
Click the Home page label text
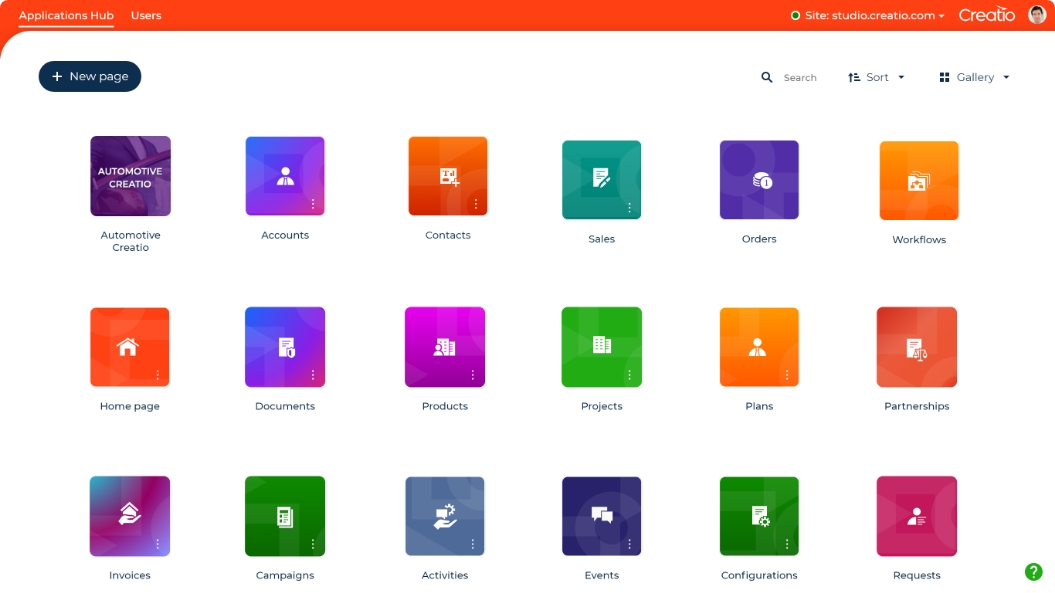click(130, 406)
